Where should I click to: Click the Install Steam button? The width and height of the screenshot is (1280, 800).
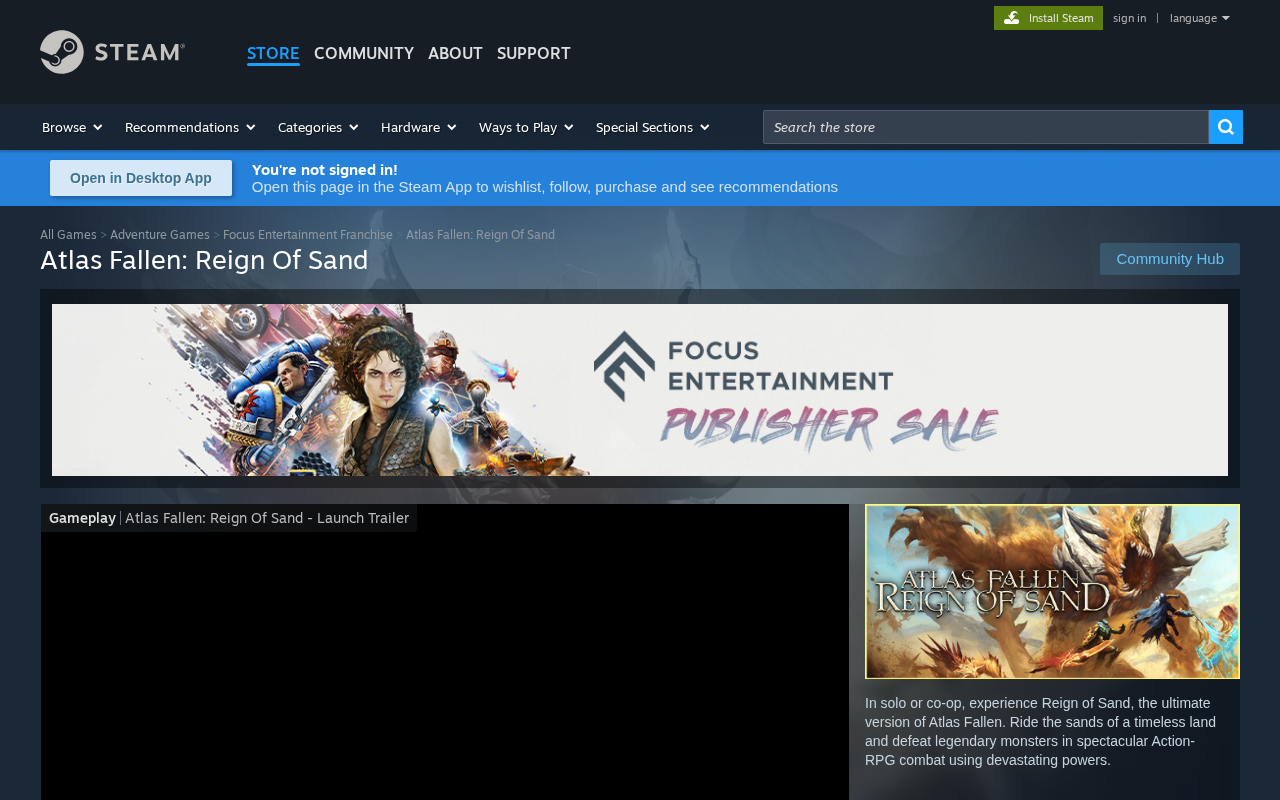coord(1048,18)
